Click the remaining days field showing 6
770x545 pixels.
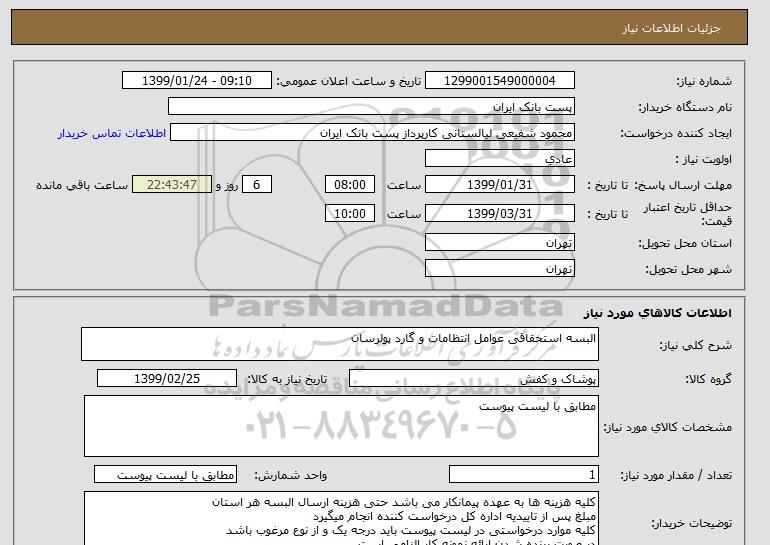point(256,185)
